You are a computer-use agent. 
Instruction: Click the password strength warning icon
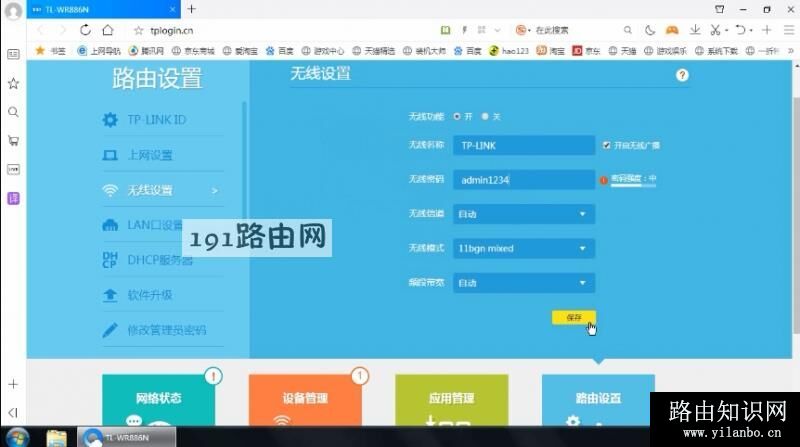click(x=604, y=180)
